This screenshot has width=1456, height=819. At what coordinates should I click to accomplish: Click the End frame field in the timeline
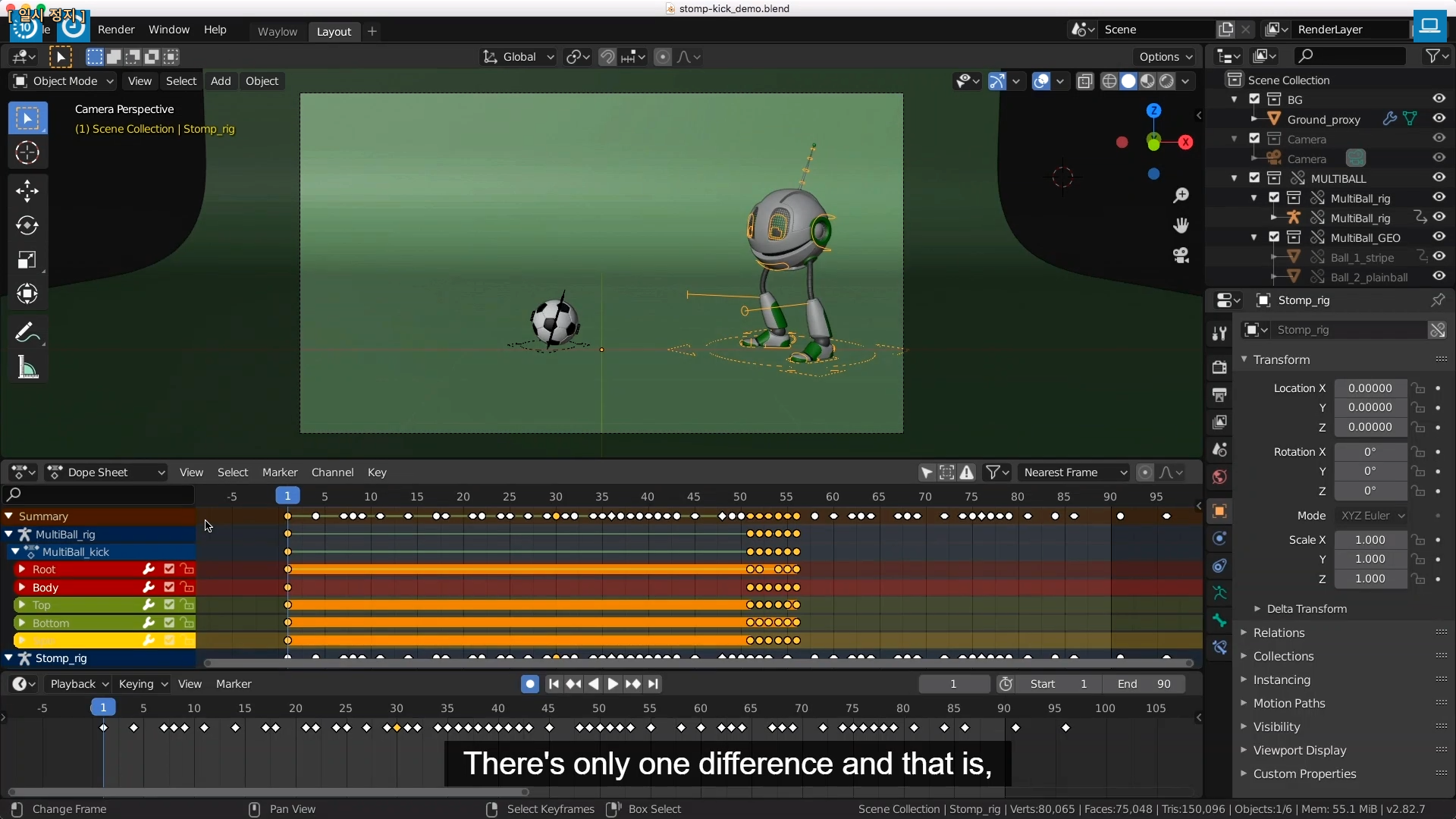1144,684
